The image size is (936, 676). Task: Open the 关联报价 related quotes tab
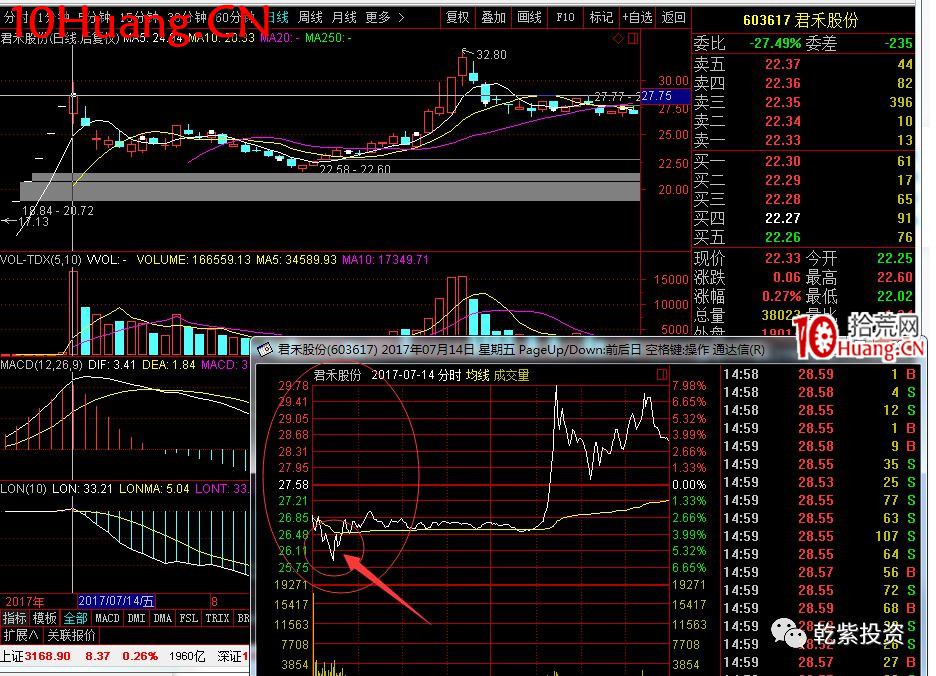pos(72,635)
